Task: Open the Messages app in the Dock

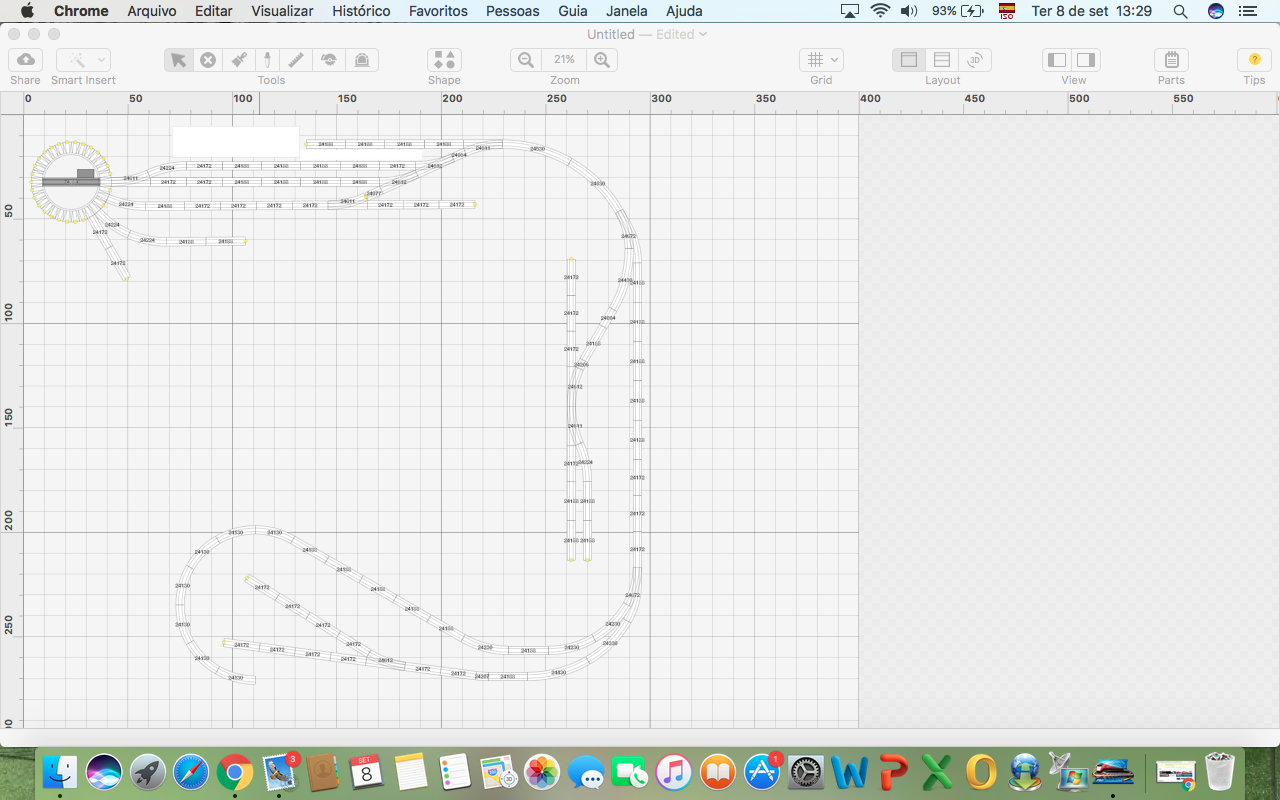Action: 586,772
